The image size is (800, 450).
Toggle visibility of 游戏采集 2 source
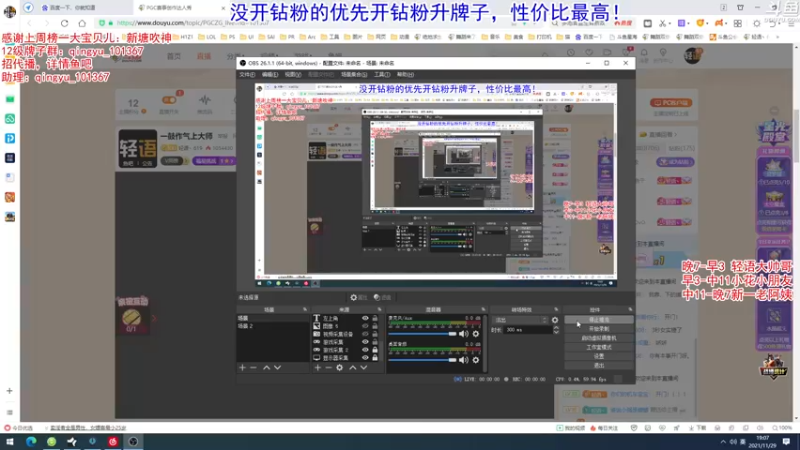pyautogui.click(x=365, y=350)
